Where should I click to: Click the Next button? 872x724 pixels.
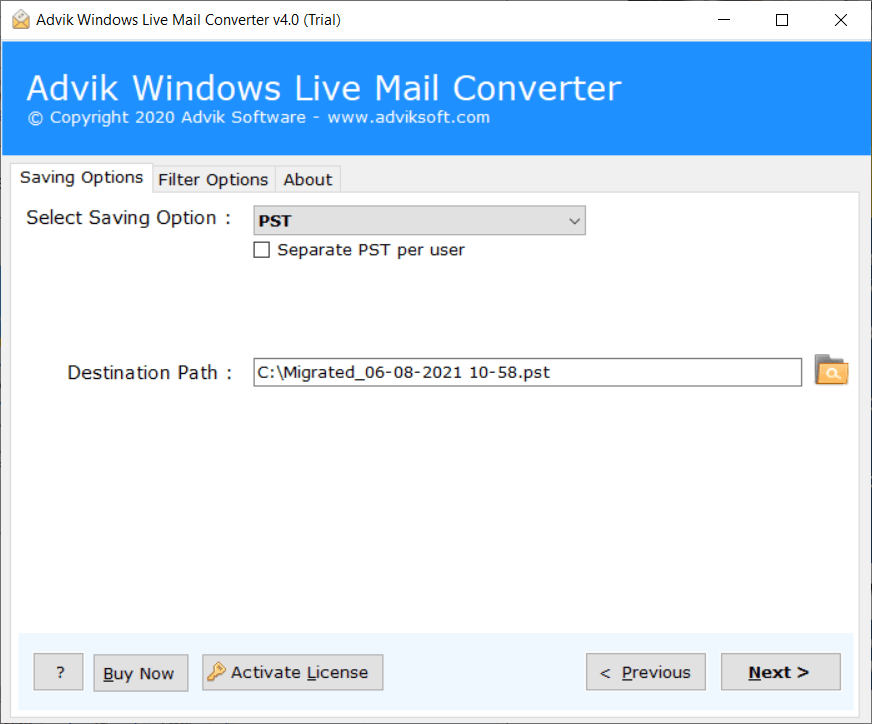(x=780, y=672)
